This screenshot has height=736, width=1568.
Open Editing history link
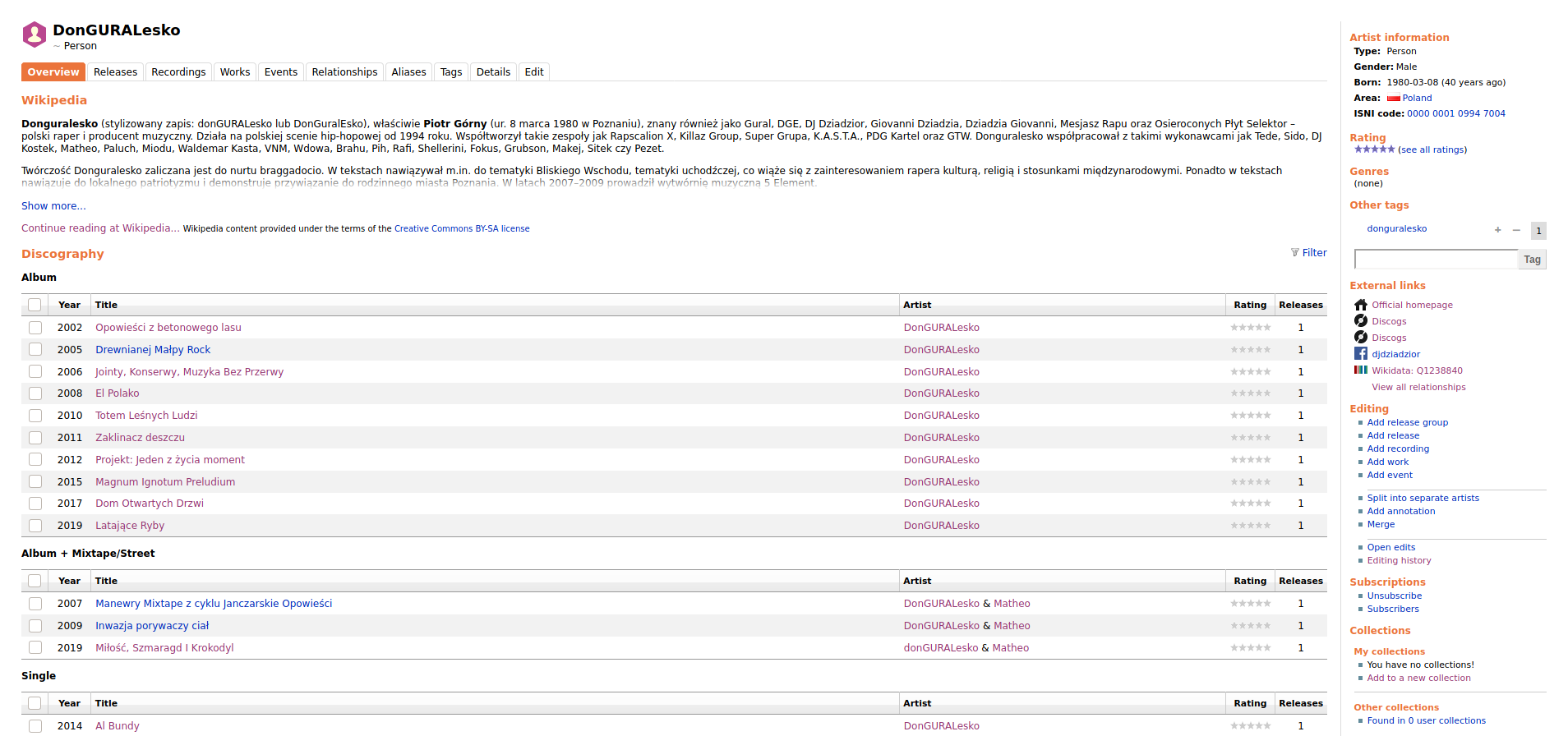click(1399, 561)
